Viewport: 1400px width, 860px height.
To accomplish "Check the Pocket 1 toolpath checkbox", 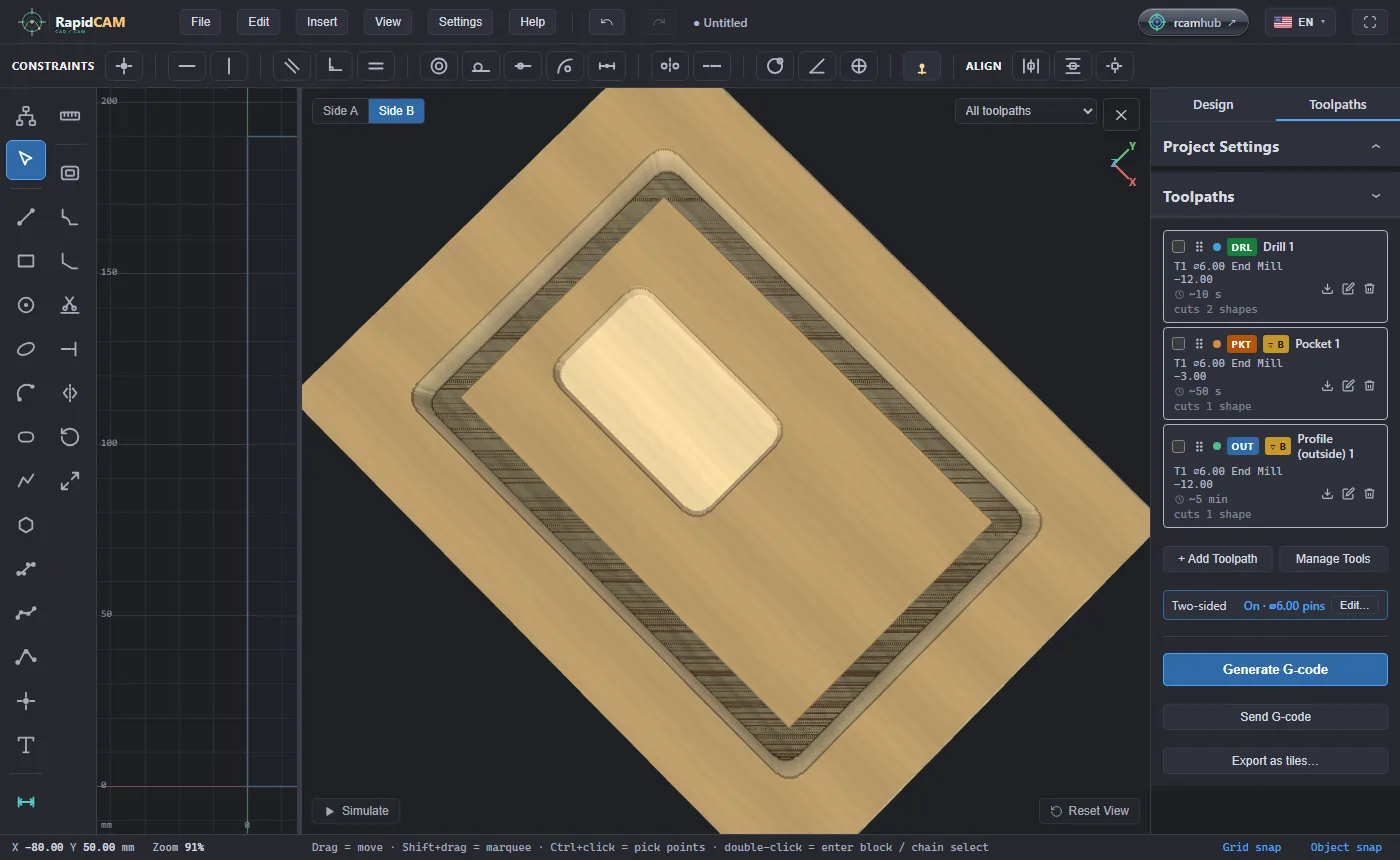I will pos(1179,344).
